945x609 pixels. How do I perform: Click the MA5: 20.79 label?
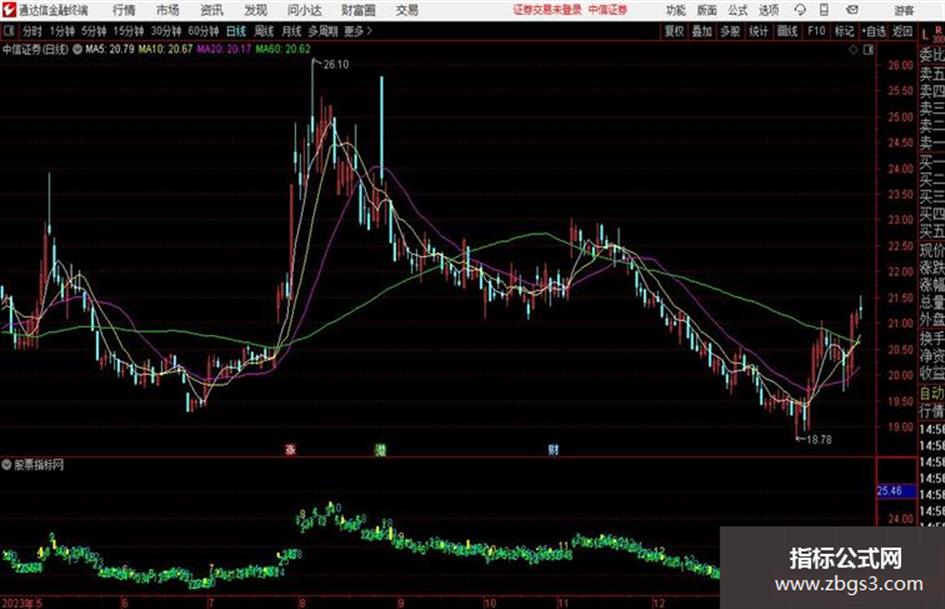(110, 49)
